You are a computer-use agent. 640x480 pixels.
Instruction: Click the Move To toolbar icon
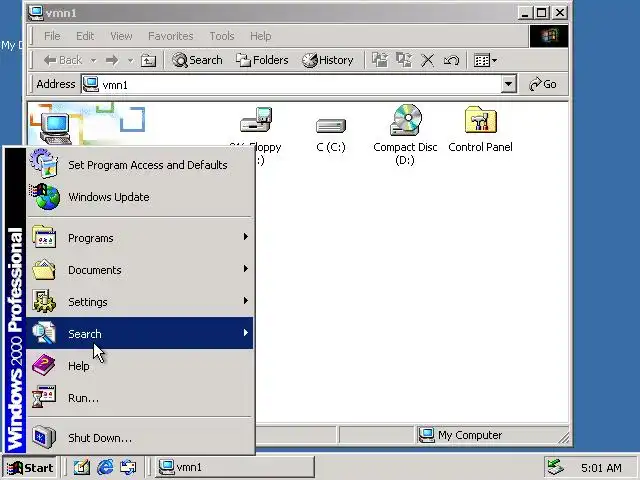pyautogui.click(x=380, y=60)
